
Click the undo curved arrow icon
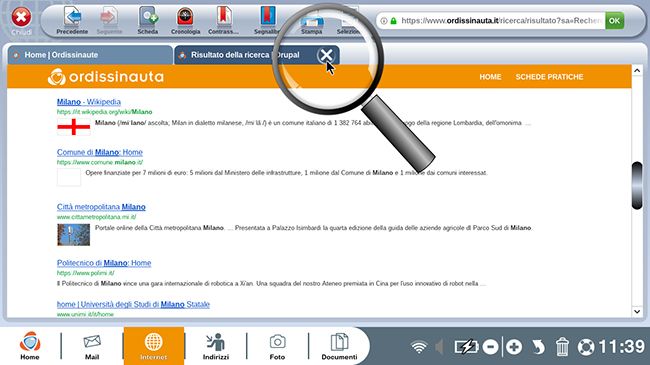[x=538, y=347]
